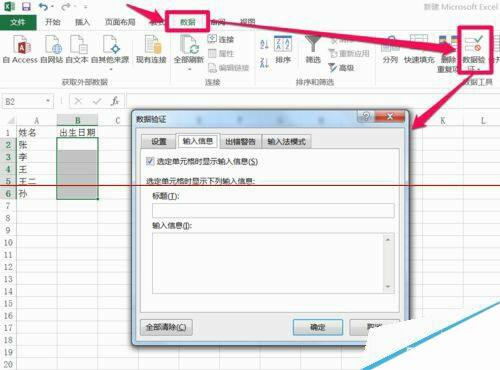Import data with 自文本 icon

[x=78, y=45]
